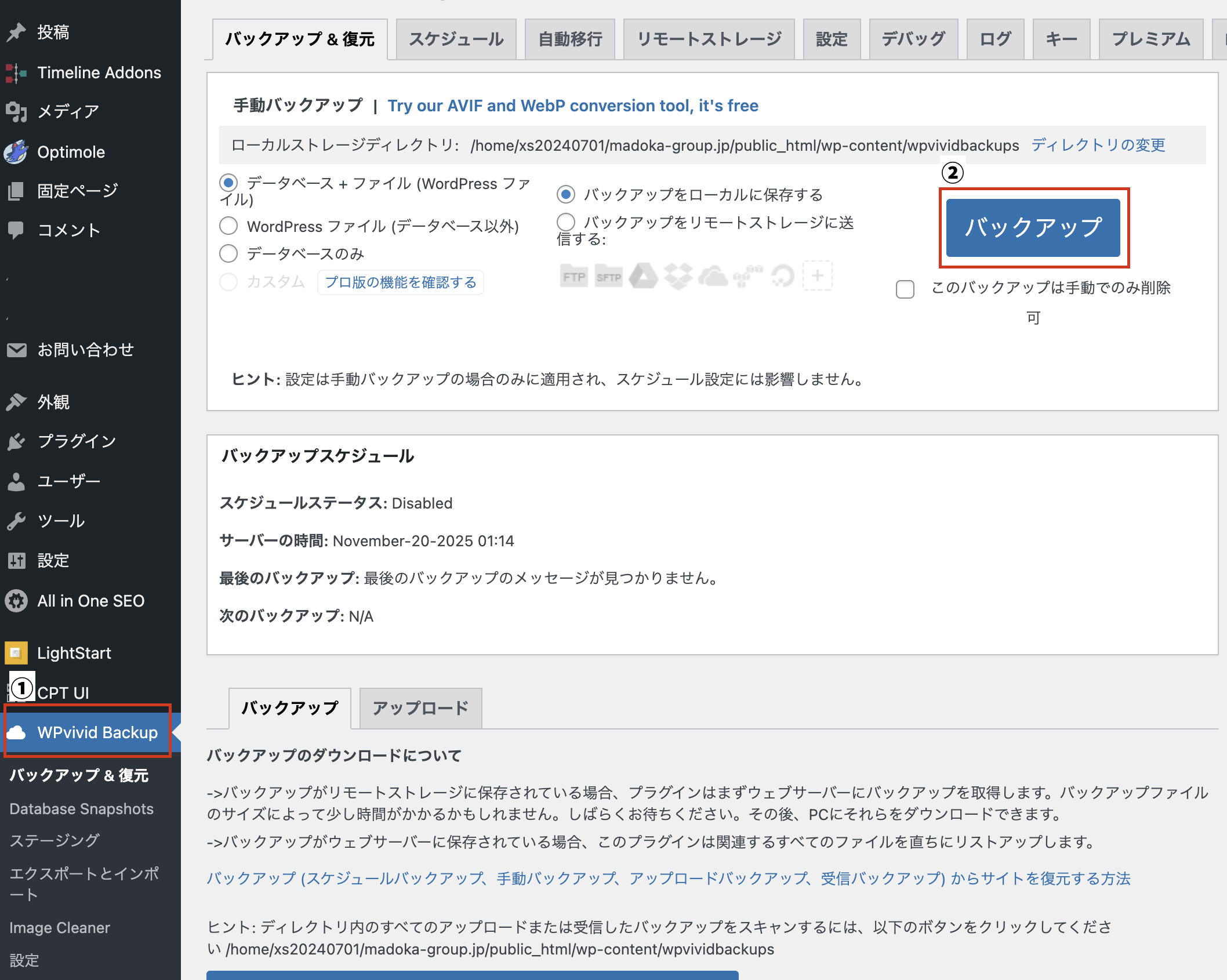Switch to the スケジュール tab
This screenshot has height=980, width=1227.
pos(456,39)
